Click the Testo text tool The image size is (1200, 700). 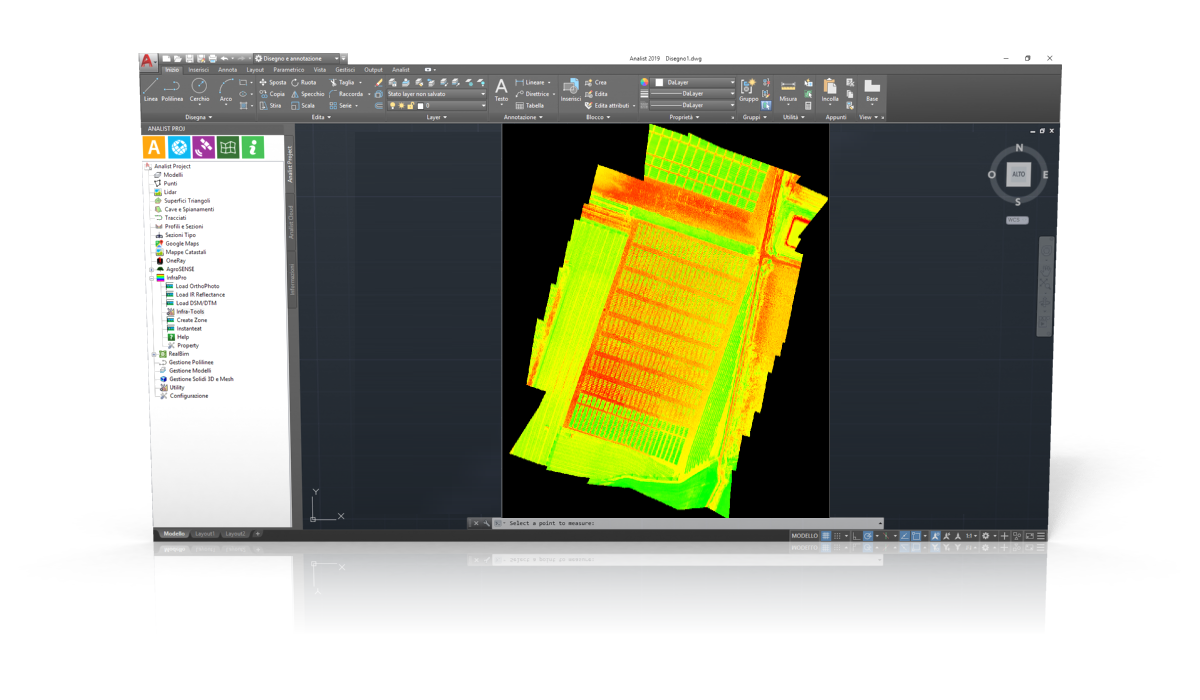tap(501, 91)
